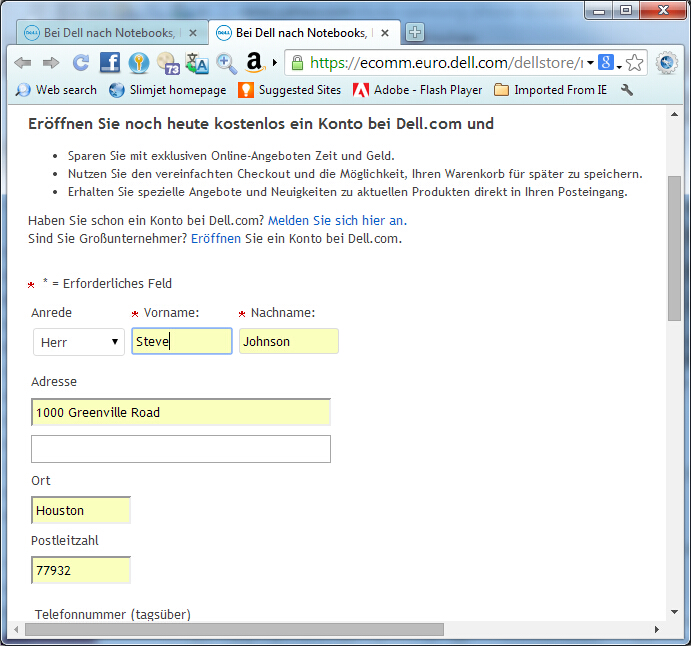Expand the toolbar overflow arrow next to Amazon
The image size is (691, 646).
pos(275,63)
